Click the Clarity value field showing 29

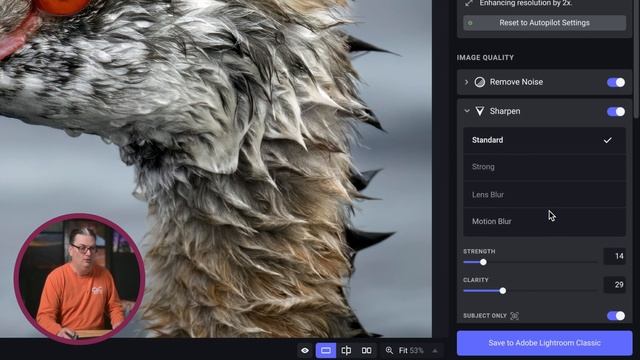coord(614,285)
